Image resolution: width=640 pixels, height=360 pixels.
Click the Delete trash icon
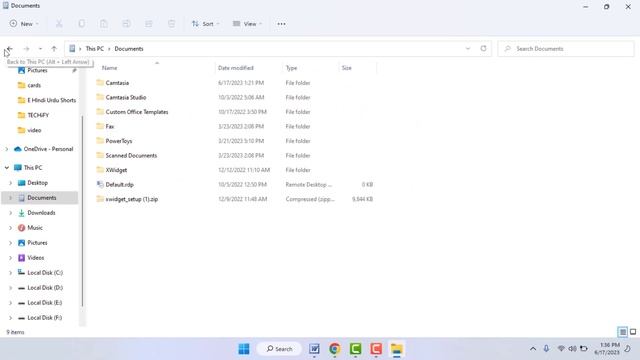171,24
